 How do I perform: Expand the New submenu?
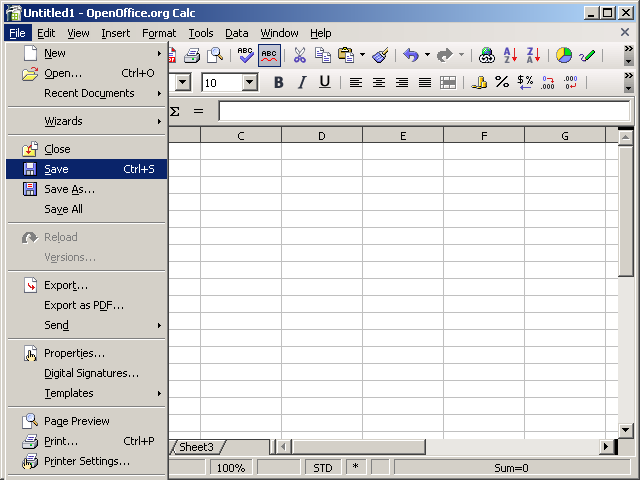point(87,53)
